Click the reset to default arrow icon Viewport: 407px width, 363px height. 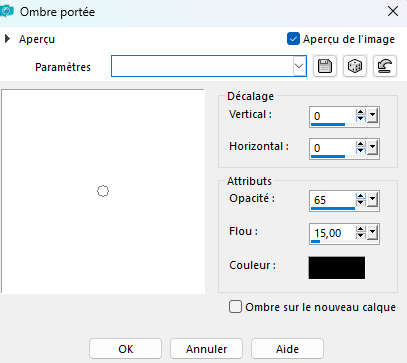[385, 66]
